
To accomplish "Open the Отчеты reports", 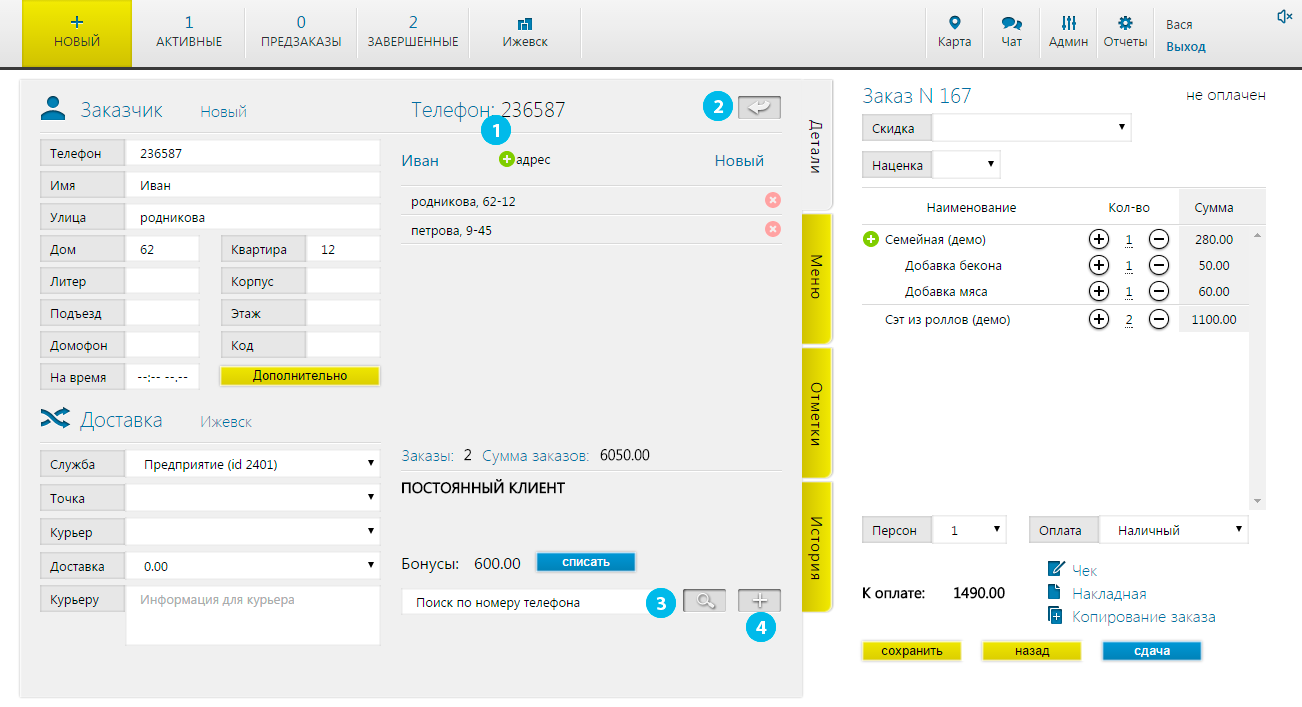I will tap(1125, 33).
